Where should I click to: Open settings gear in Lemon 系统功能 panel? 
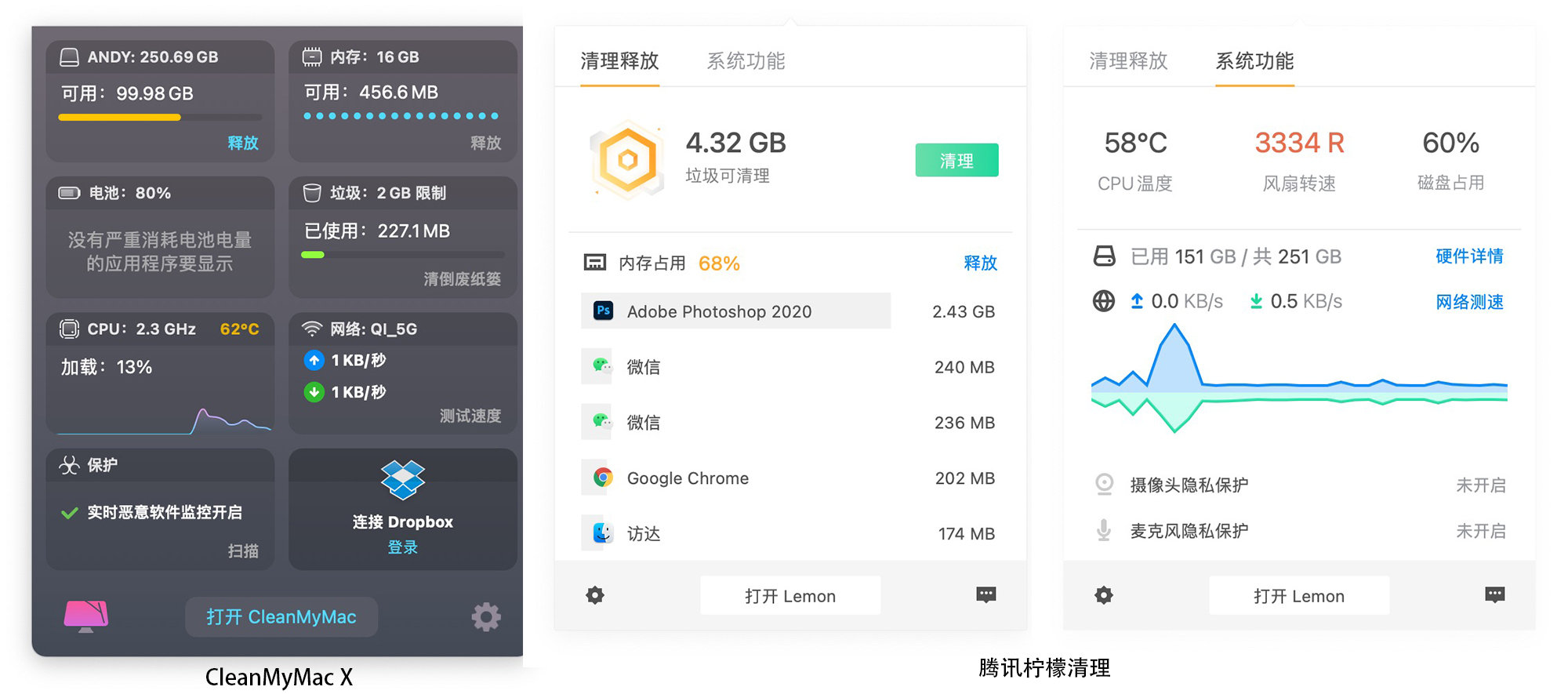click(1104, 595)
